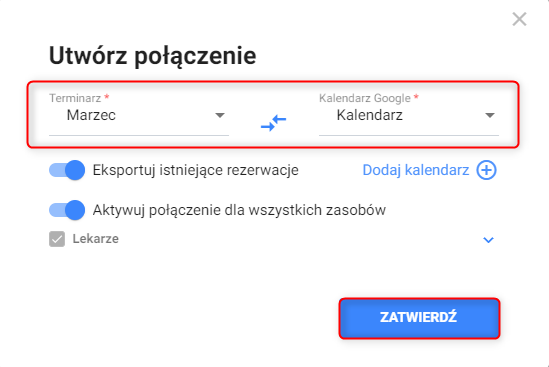Click the circled plus icon beside Dodaj kalendarz

tap(486, 170)
